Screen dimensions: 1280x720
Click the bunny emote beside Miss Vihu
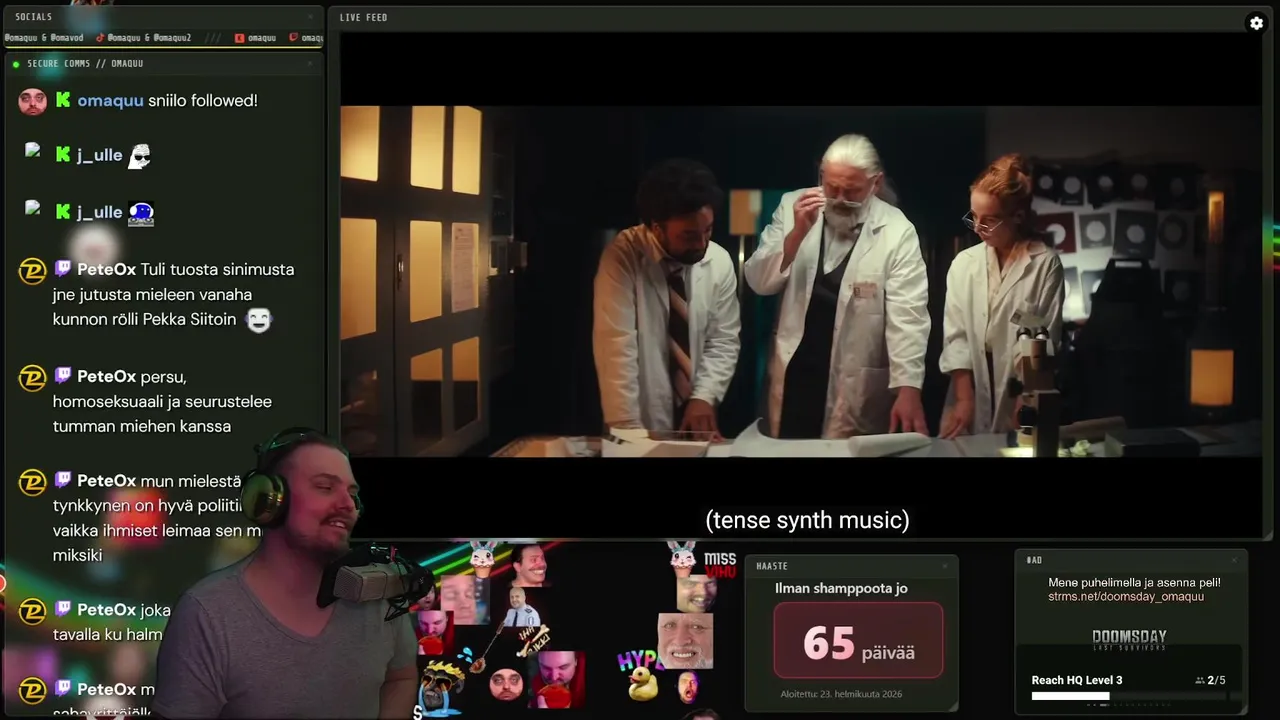point(682,558)
